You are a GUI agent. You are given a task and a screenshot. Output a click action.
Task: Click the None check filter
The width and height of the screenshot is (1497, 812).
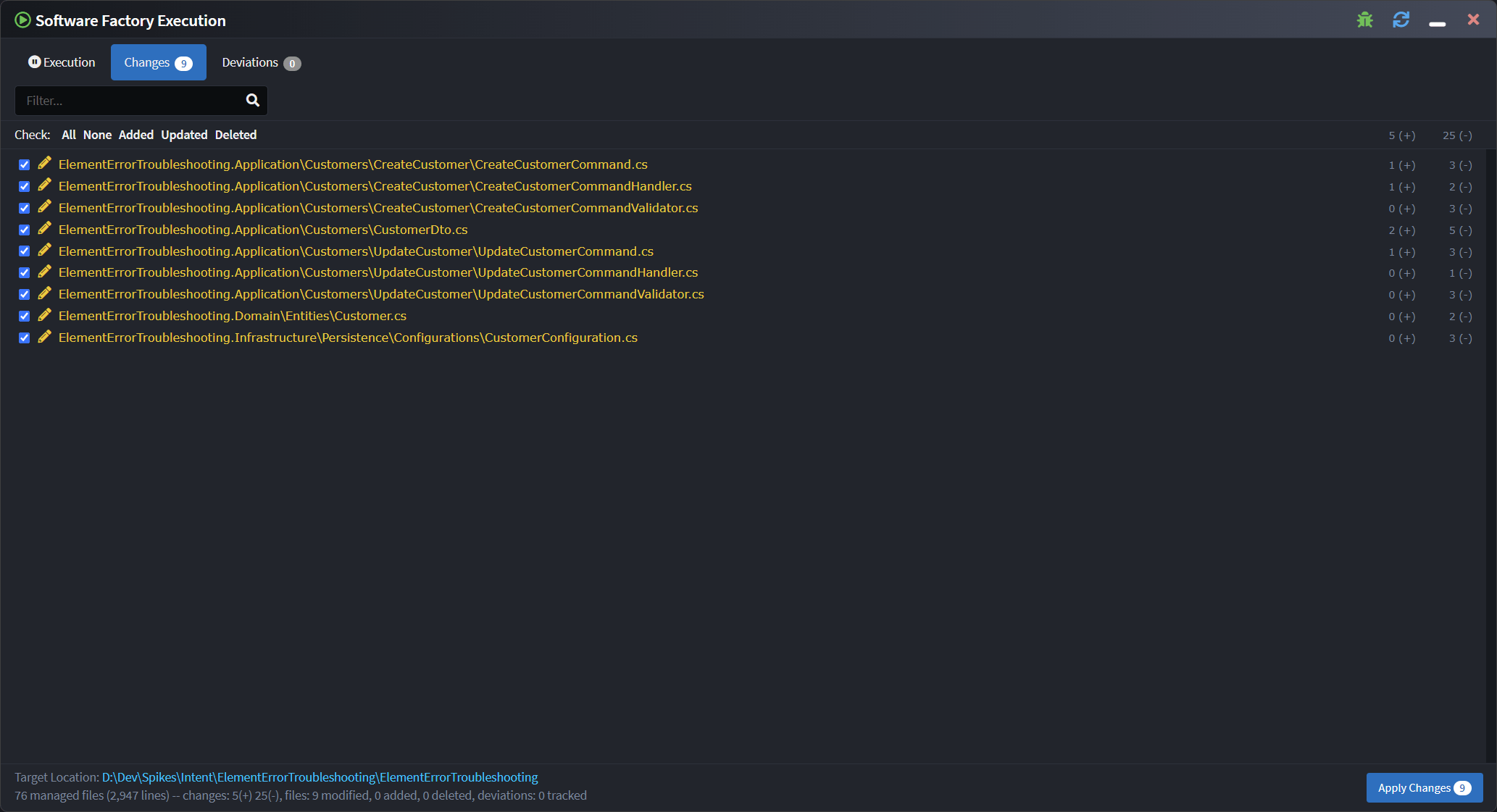coord(97,135)
